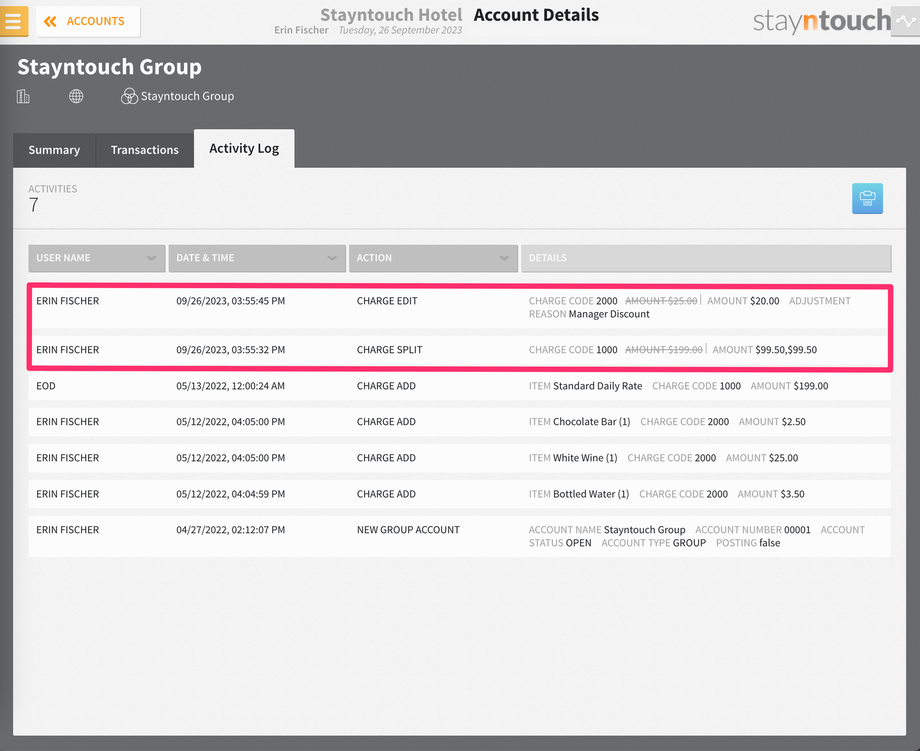This screenshot has height=751, width=920.
Task: Click the linked-circles group icon
Action: [x=129, y=96]
